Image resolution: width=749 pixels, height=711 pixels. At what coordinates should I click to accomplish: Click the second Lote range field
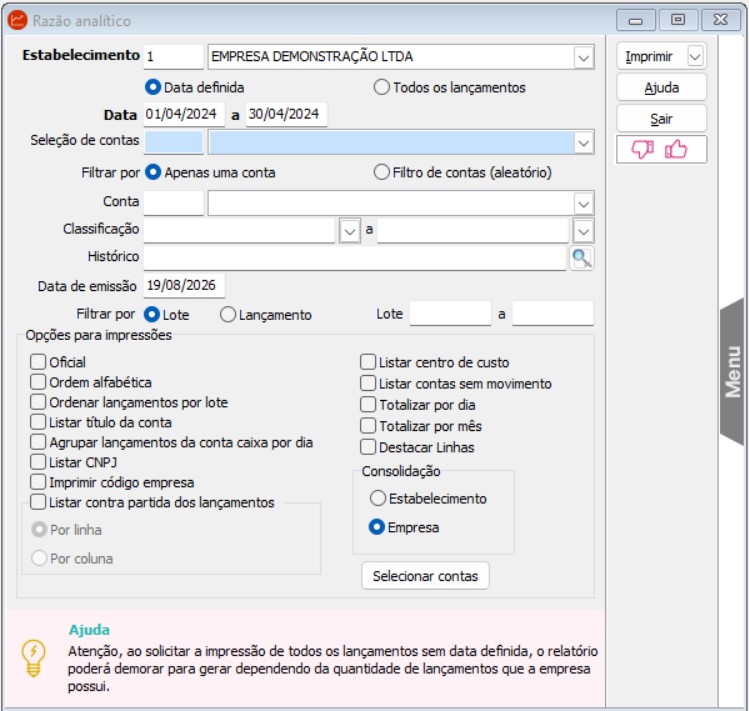553,313
